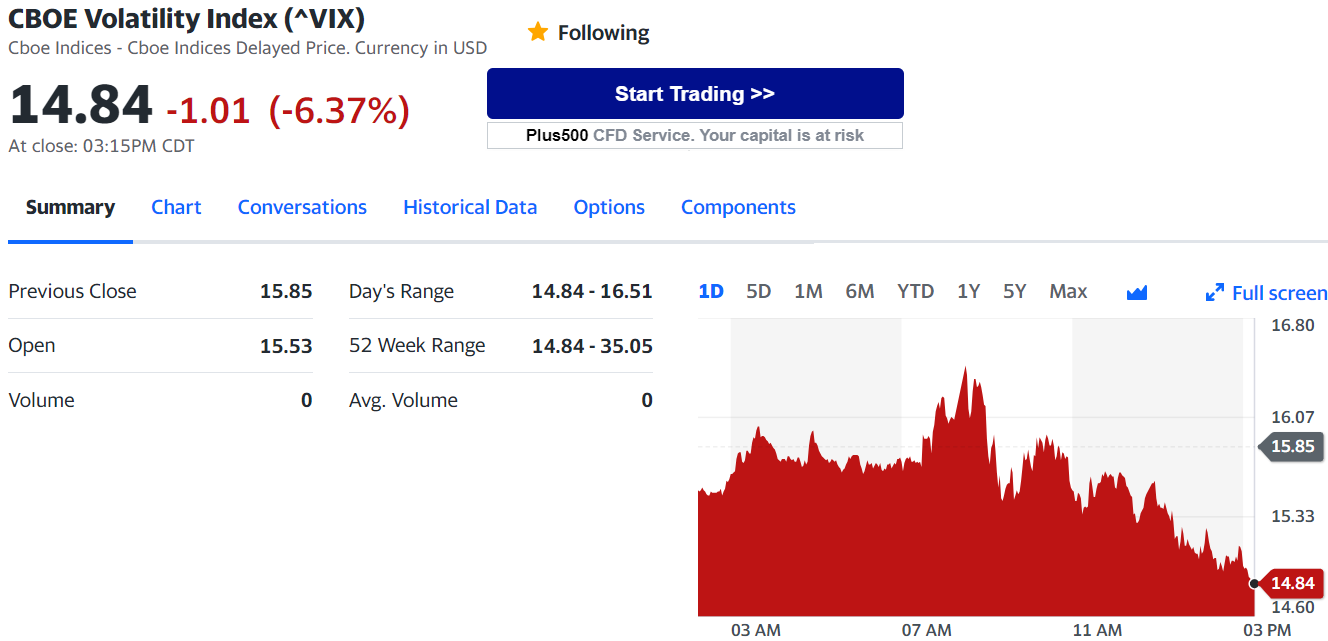Switch chart to 1Y range

(x=968, y=291)
